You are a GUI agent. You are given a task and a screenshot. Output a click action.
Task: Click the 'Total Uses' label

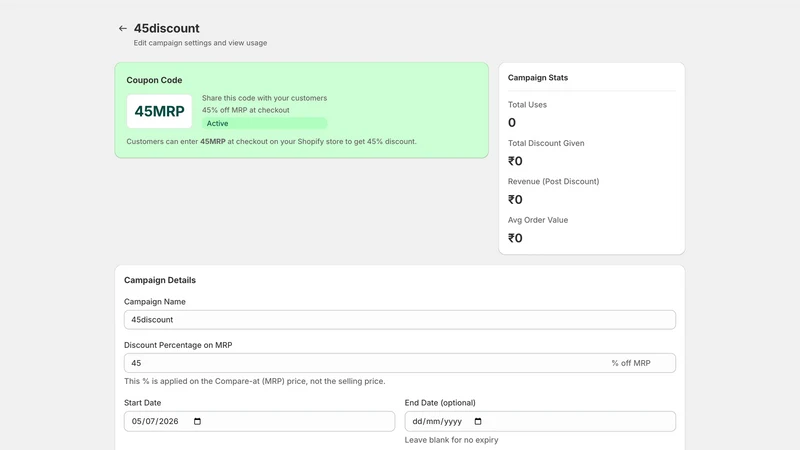[x=527, y=105]
